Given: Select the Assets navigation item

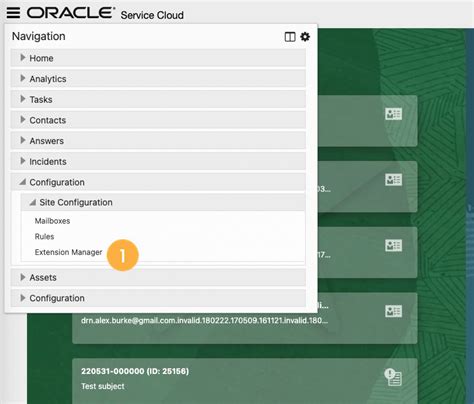Looking at the screenshot, I should click(158, 277).
